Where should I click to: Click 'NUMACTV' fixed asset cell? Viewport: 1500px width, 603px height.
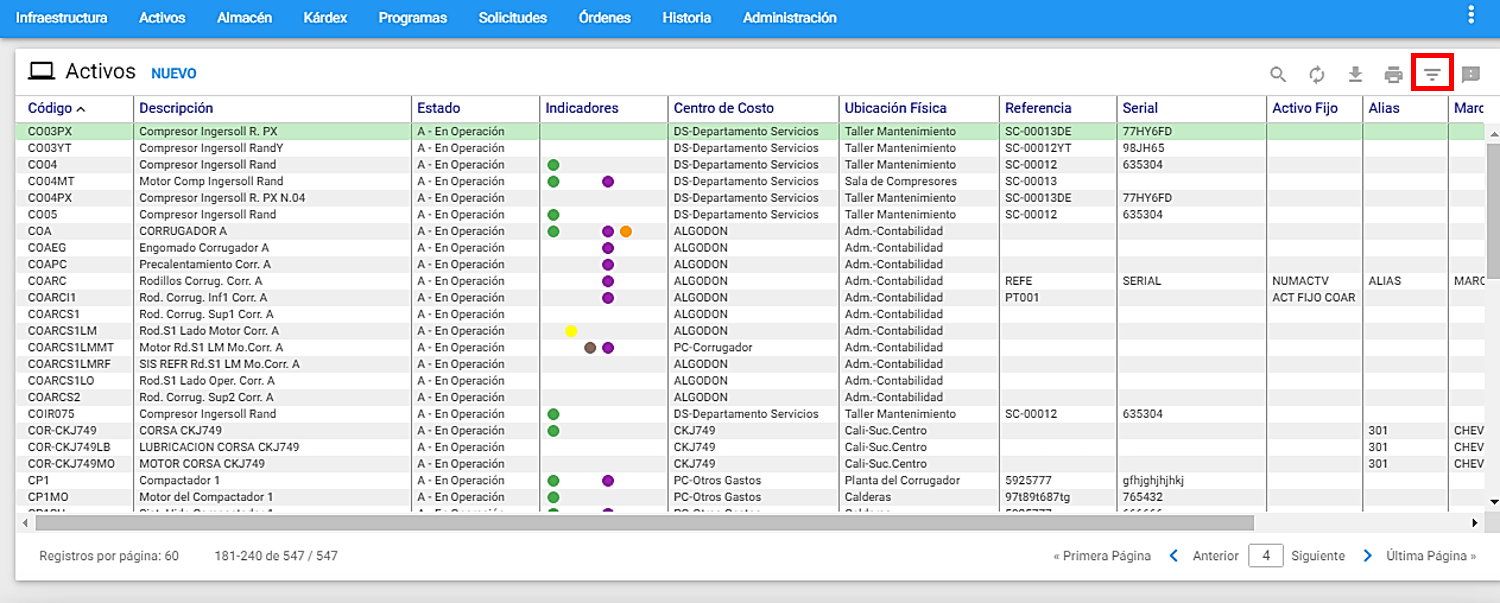[1300, 281]
